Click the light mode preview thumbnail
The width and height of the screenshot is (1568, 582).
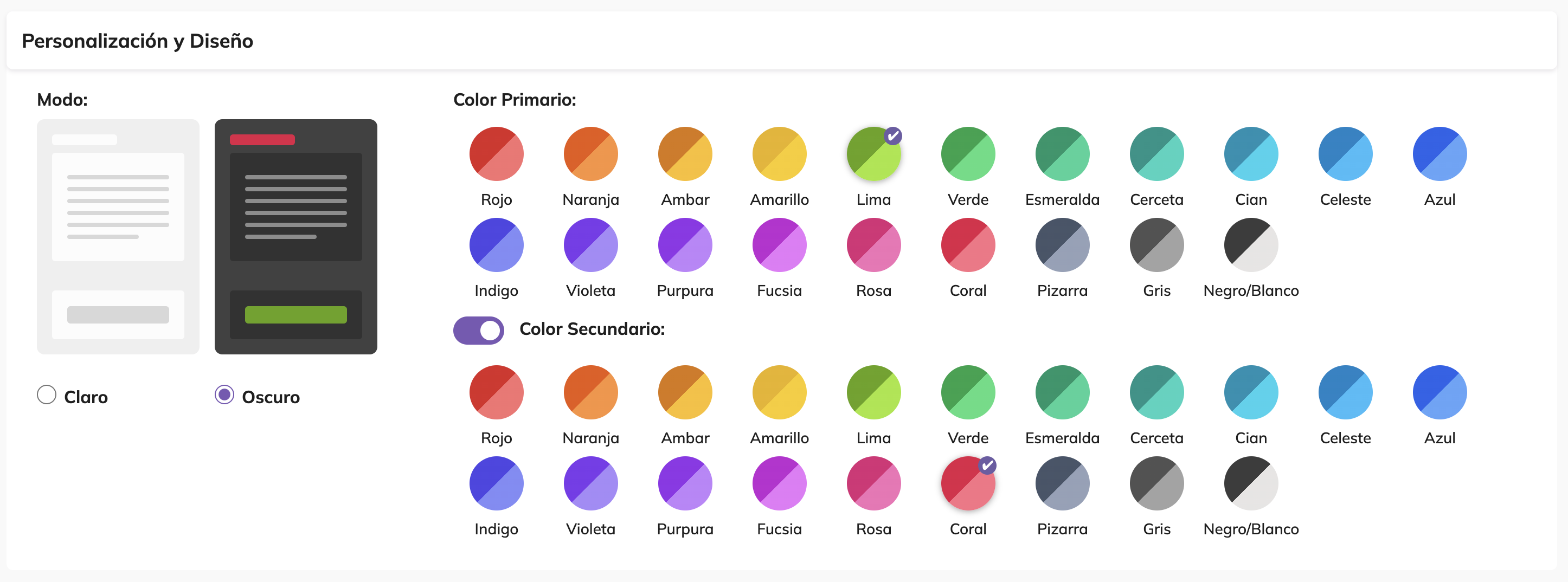(x=118, y=237)
